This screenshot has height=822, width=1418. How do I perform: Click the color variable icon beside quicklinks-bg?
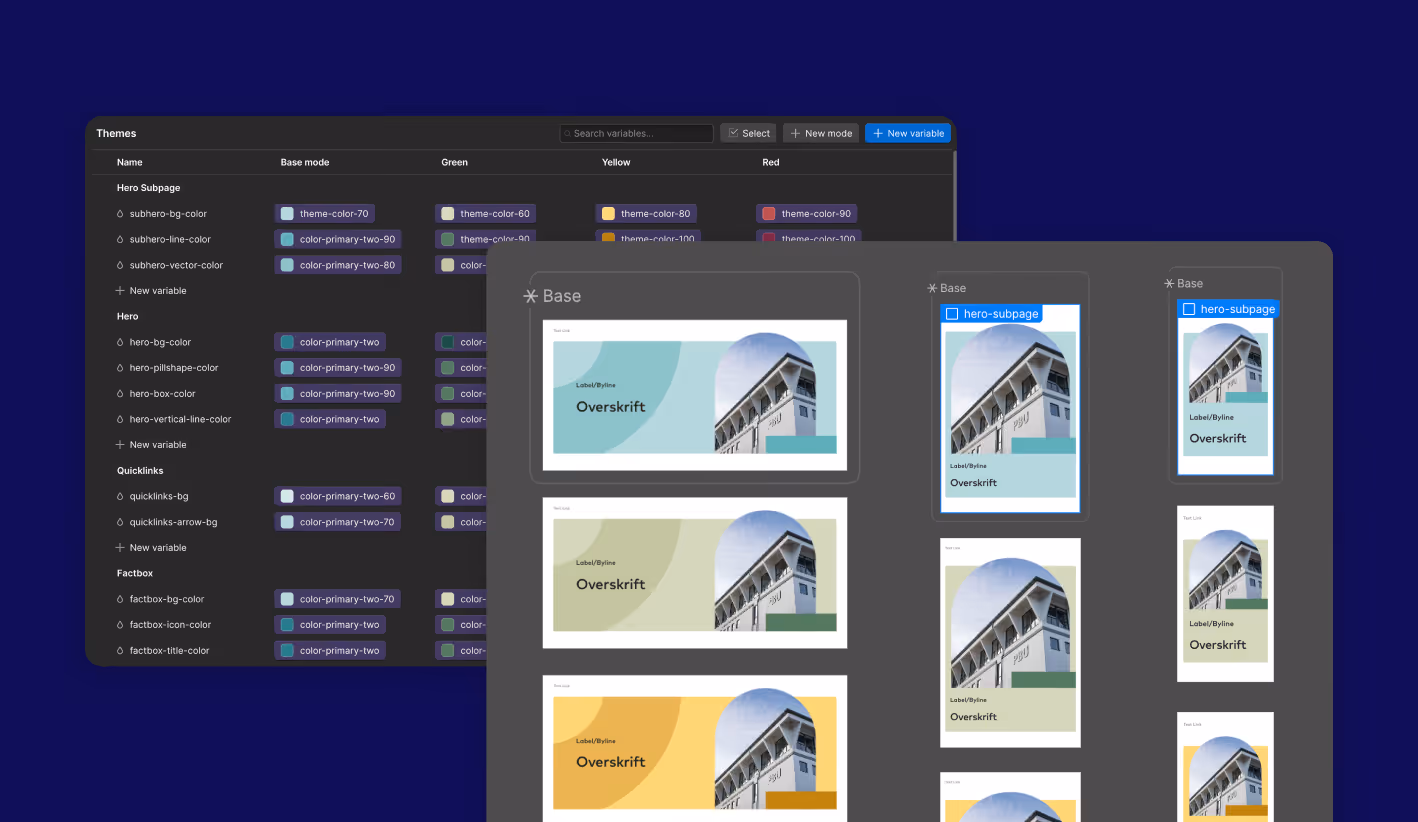(x=120, y=497)
